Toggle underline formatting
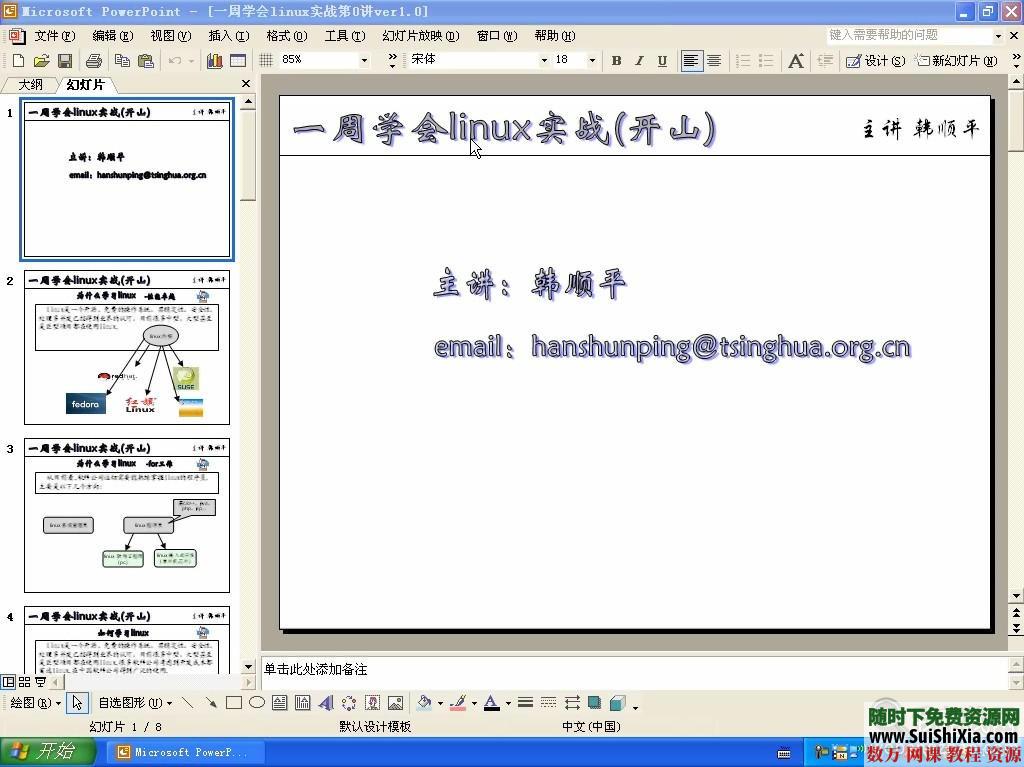Viewport: 1024px width, 767px height. click(662, 61)
